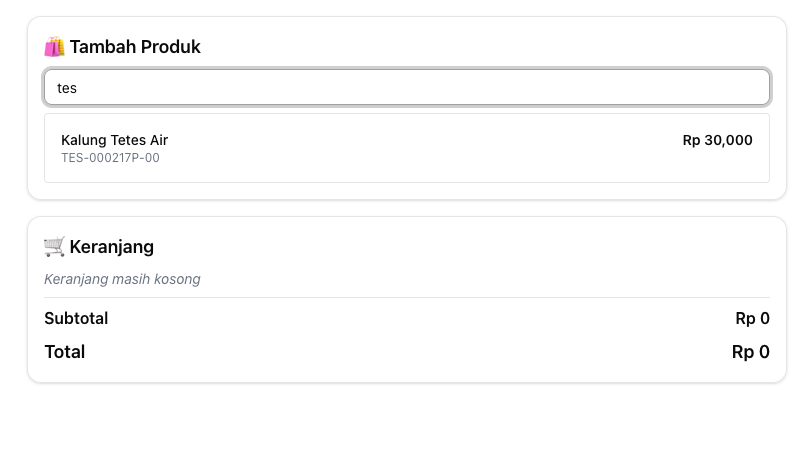Click the product code TES-000217P-00
The width and height of the screenshot is (790, 449).
(110, 158)
